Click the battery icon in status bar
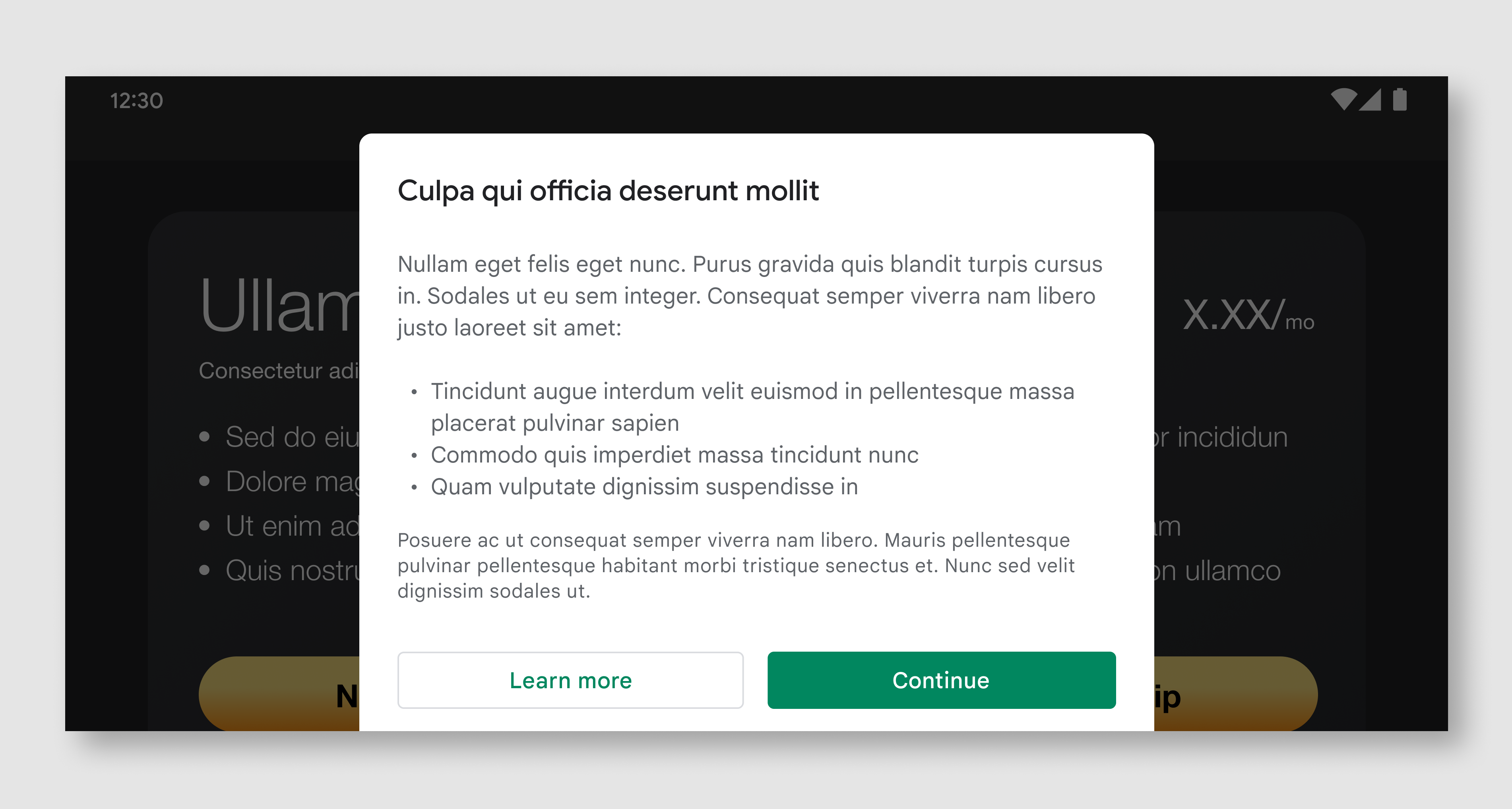This screenshot has height=809, width=1512. tap(1400, 99)
